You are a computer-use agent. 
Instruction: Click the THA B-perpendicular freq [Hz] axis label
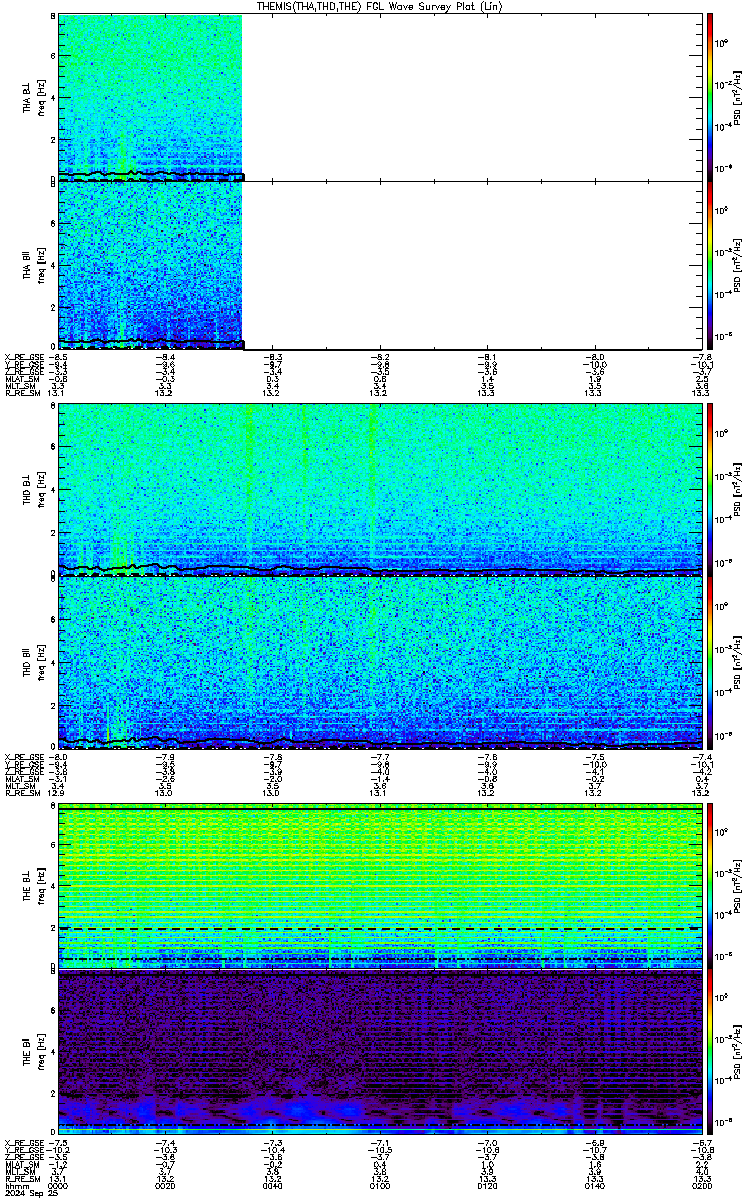(x=41, y=98)
